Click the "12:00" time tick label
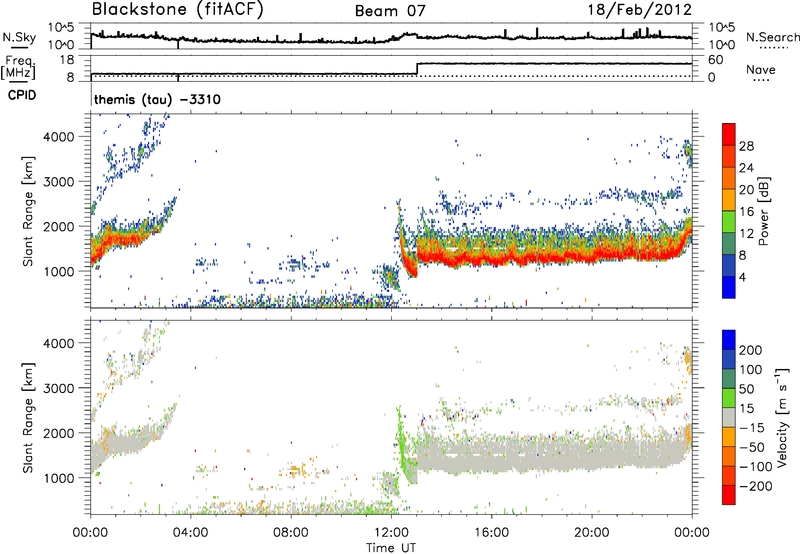 pos(391,533)
